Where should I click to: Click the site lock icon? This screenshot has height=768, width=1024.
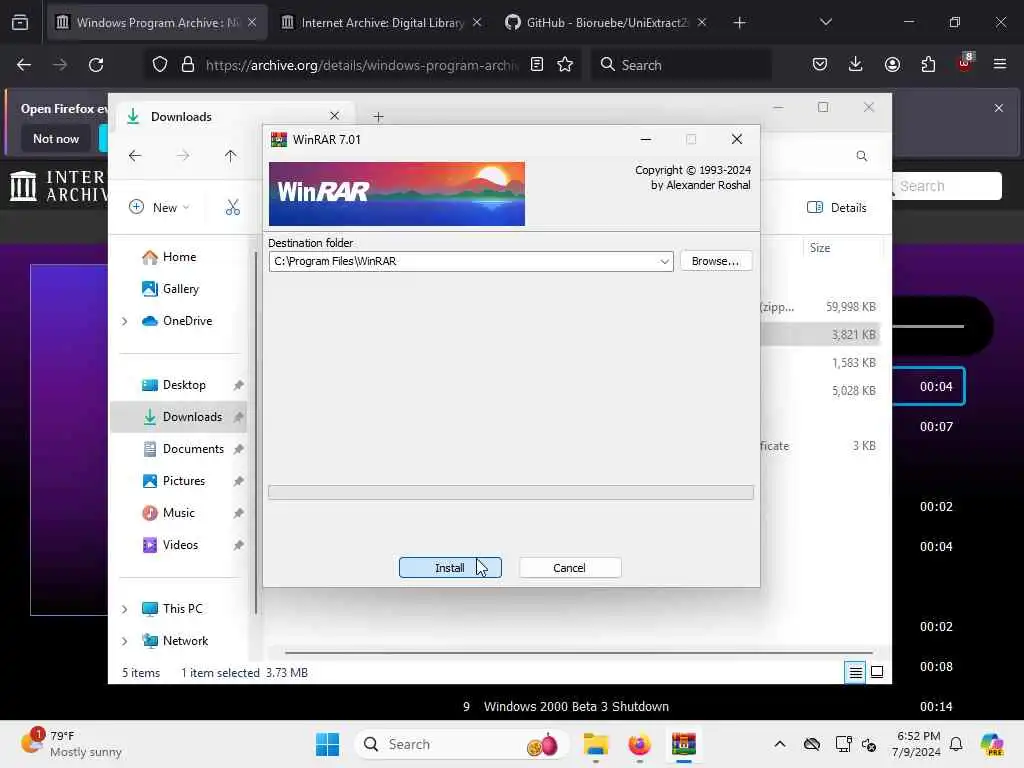coord(187,65)
